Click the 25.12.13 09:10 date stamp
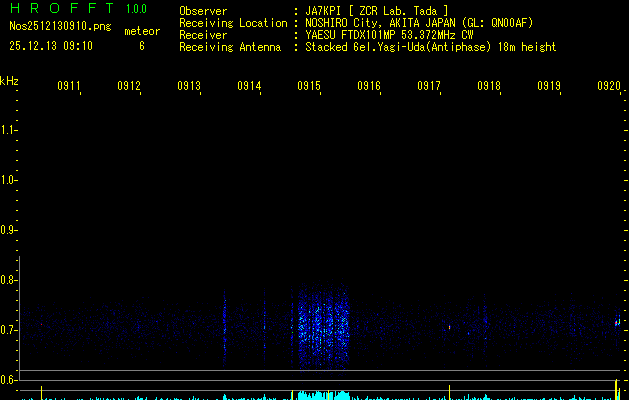 click(x=51, y=46)
